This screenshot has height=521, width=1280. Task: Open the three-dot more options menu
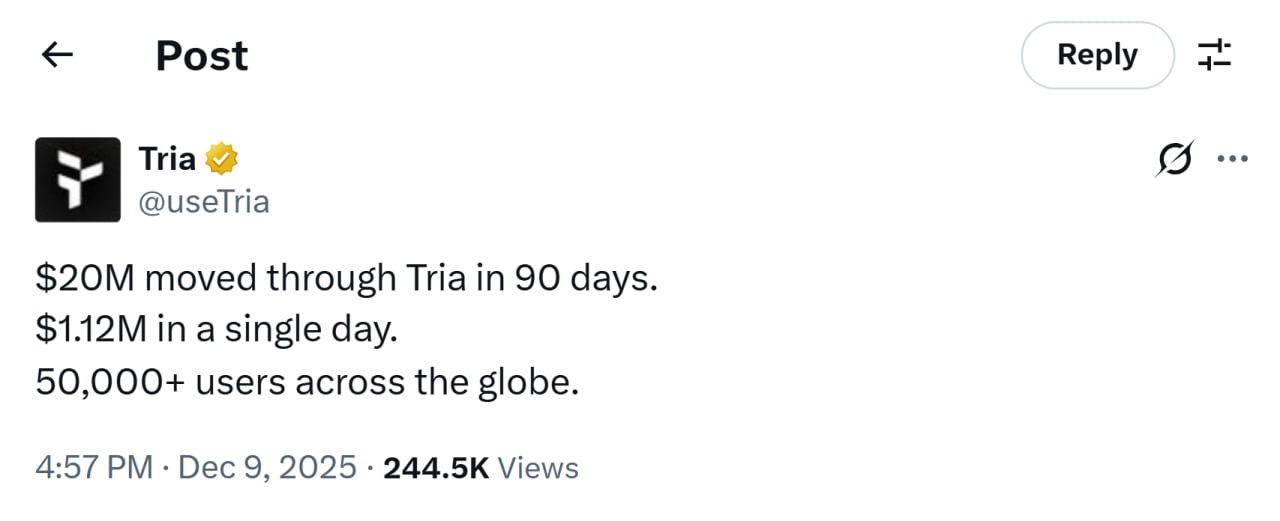pyautogui.click(x=1231, y=159)
